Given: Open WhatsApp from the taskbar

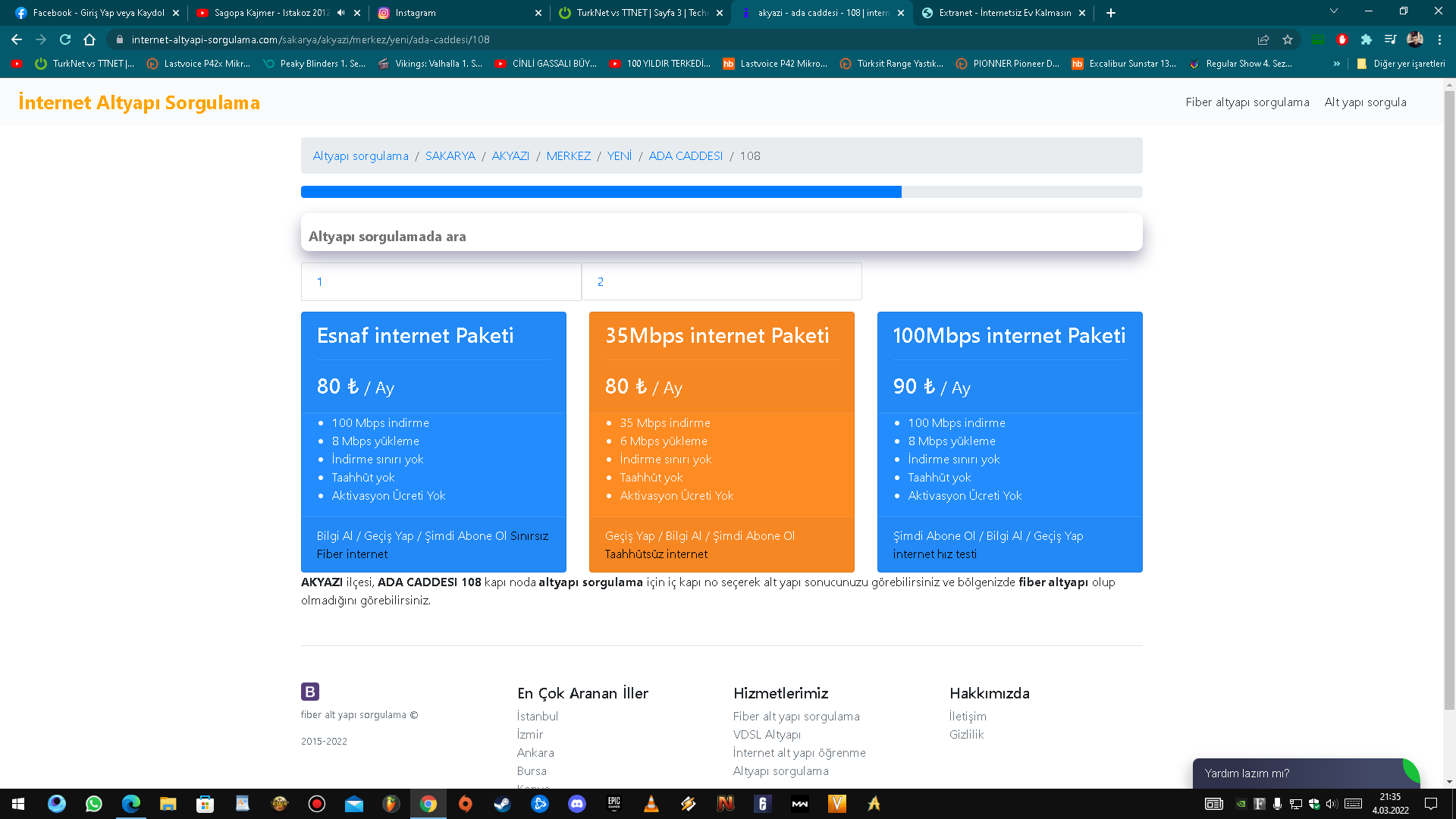Looking at the screenshot, I should [94, 804].
